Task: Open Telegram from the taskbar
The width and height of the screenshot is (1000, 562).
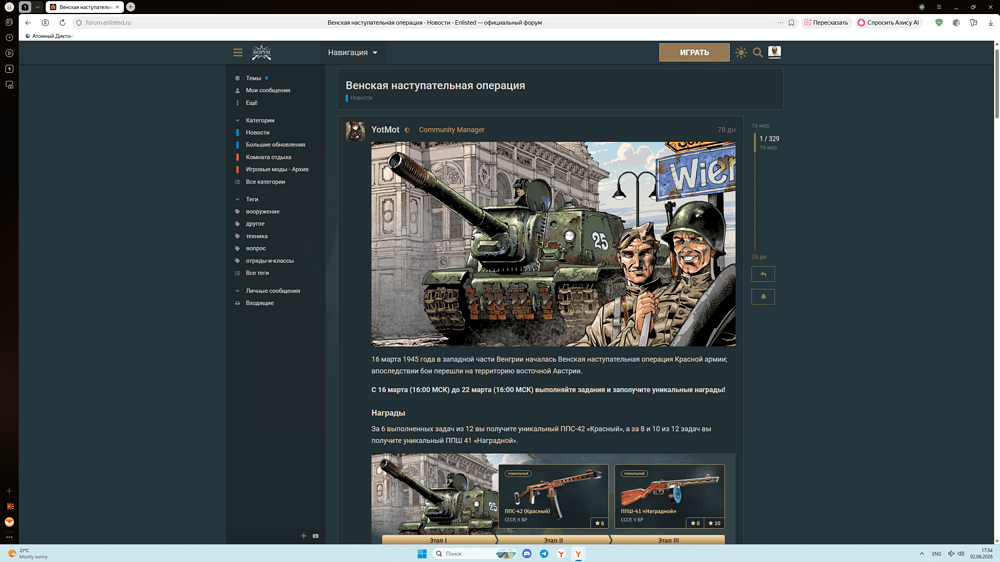Action: [x=544, y=554]
